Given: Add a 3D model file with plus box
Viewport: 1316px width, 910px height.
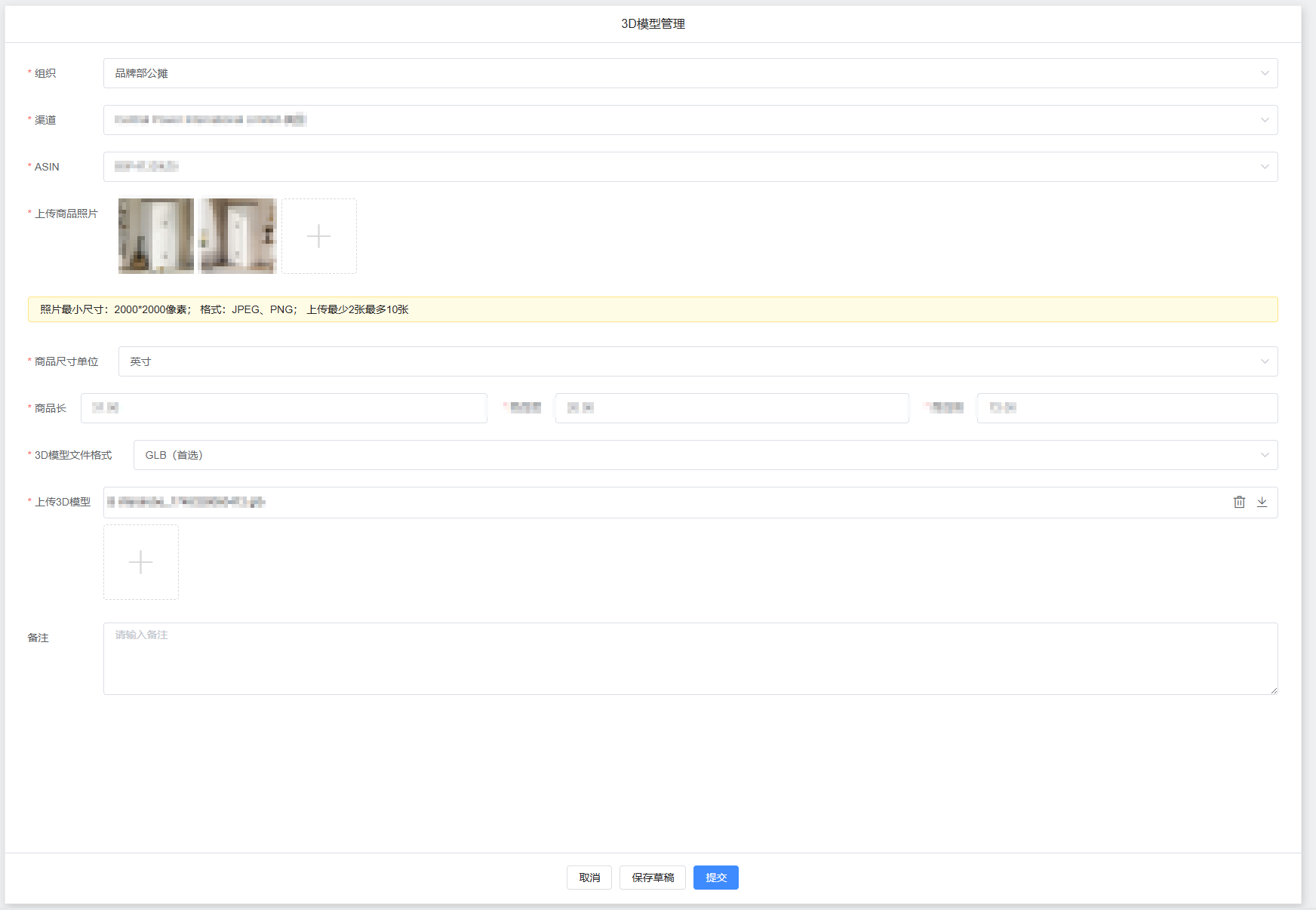Looking at the screenshot, I should click(141, 562).
